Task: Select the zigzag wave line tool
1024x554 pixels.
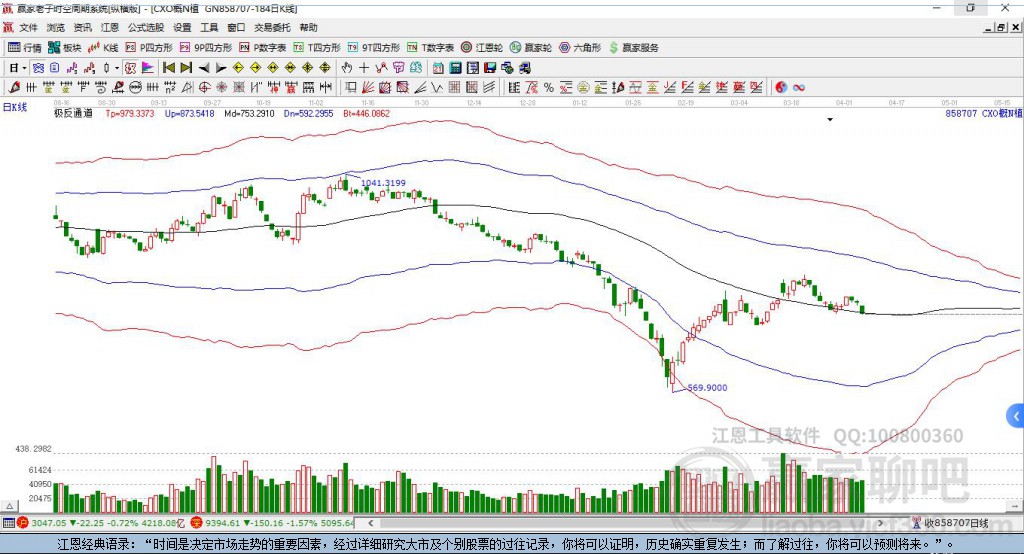Action: [437, 87]
